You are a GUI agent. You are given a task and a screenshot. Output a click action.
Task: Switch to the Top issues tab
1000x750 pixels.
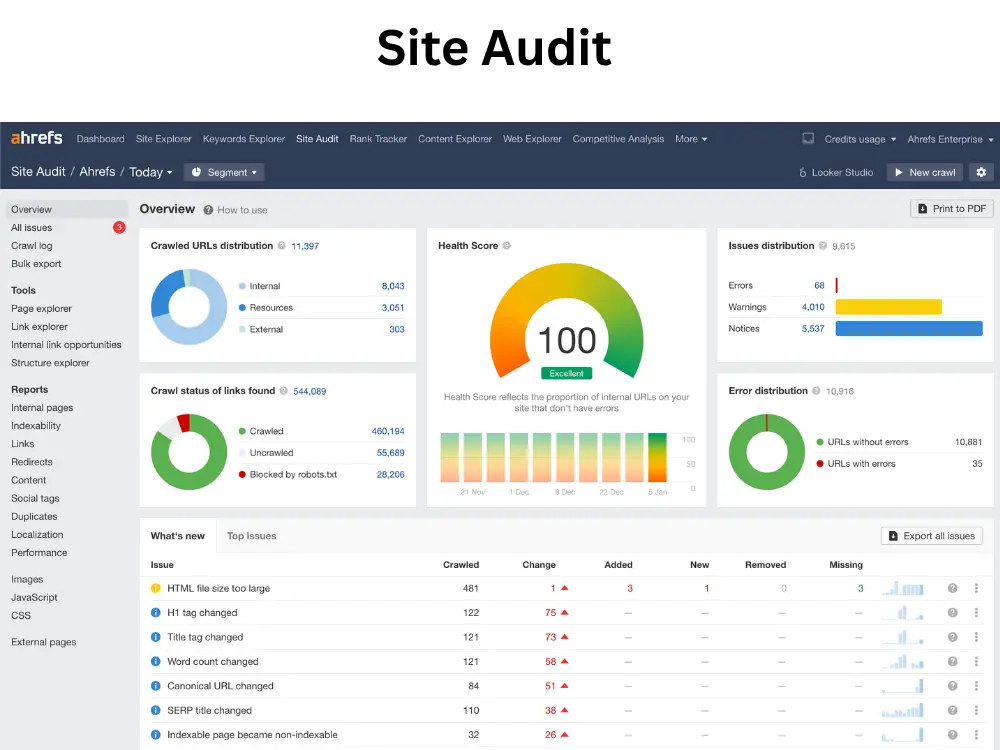(251, 536)
